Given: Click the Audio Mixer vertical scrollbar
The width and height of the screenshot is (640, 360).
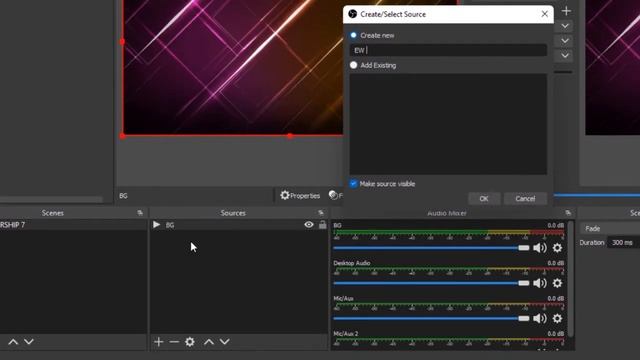Looking at the screenshot, I should tap(570, 279).
